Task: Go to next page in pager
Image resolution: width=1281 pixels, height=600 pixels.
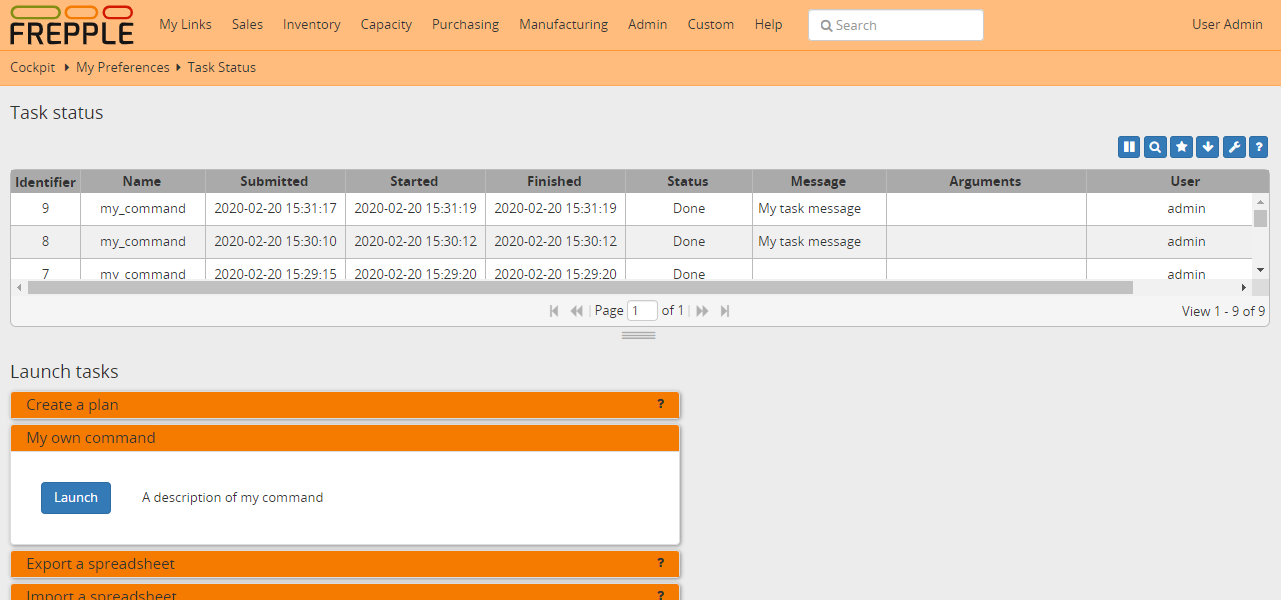Action: click(702, 311)
